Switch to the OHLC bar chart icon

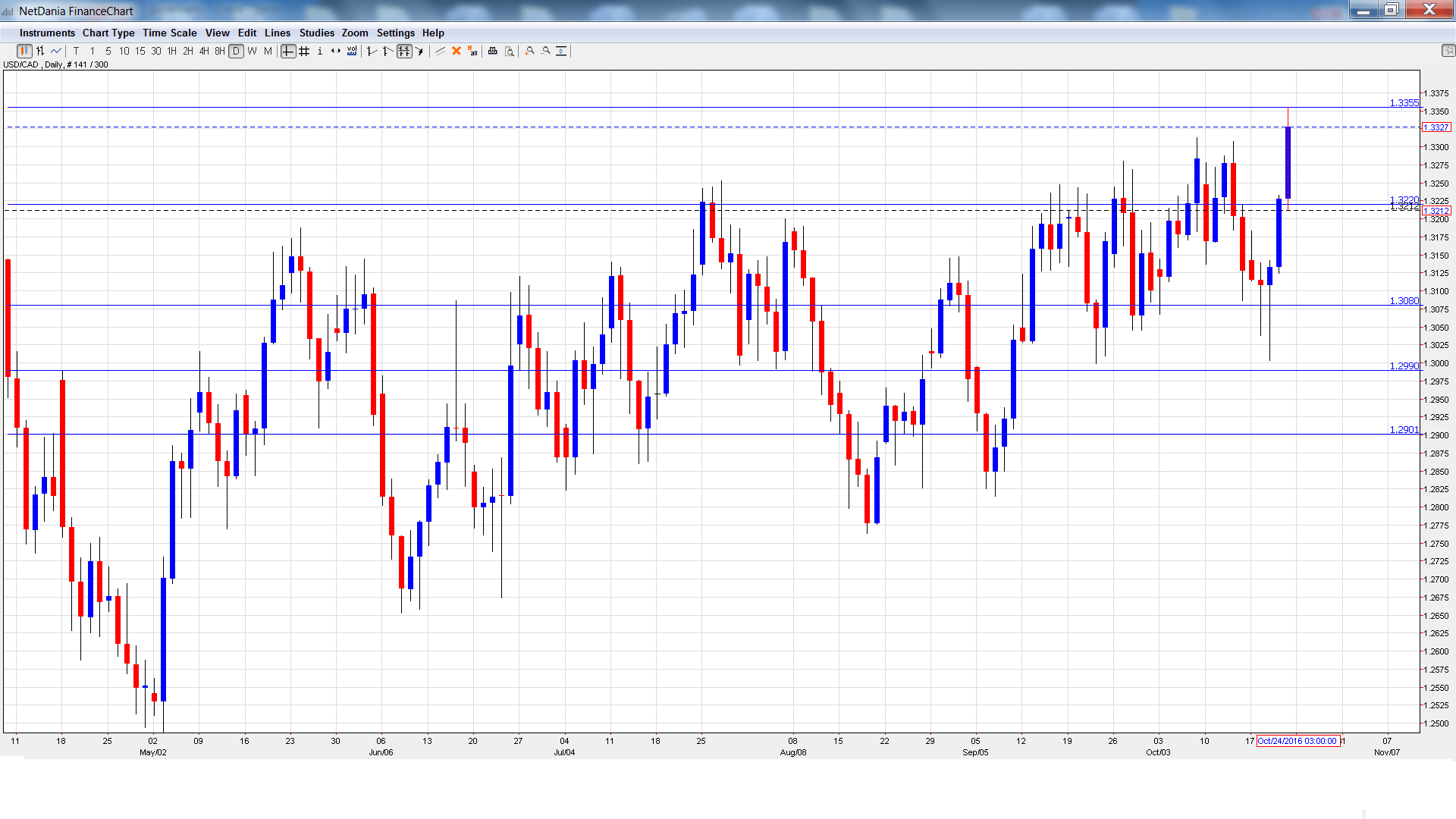click(40, 51)
